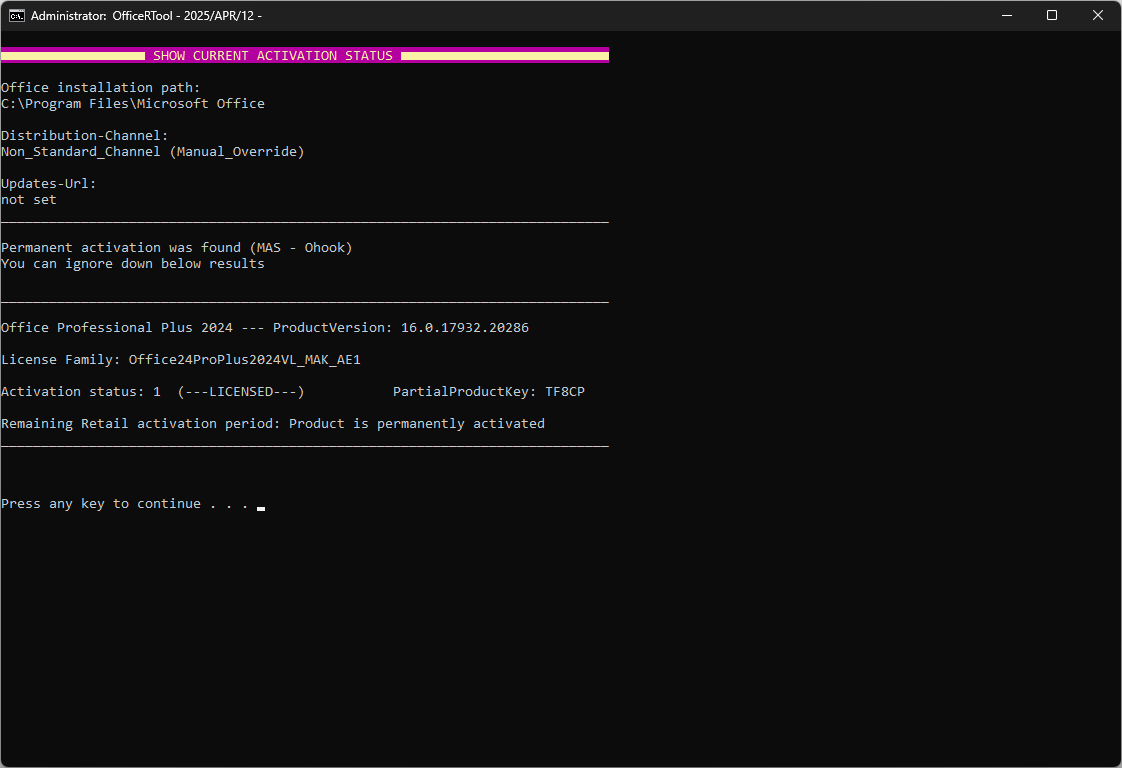The width and height of the screenshot is (1122, 768).
Task: Select the path 'C:\Program Files\Microsoft Office'
Action: click(x=133, y=104)
